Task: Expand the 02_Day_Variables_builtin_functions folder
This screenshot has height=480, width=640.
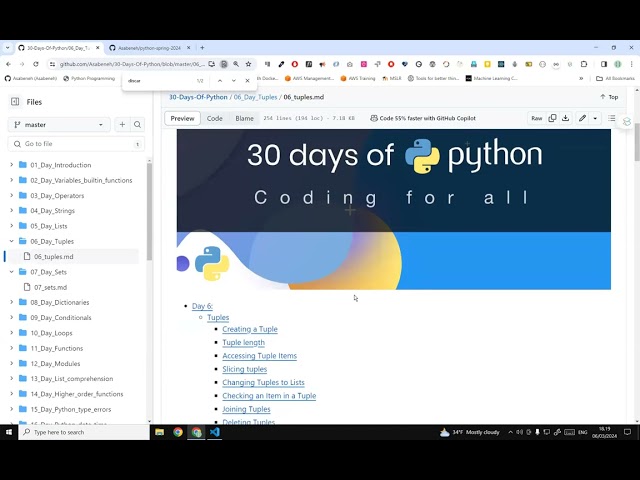Action: click(11, 180)
